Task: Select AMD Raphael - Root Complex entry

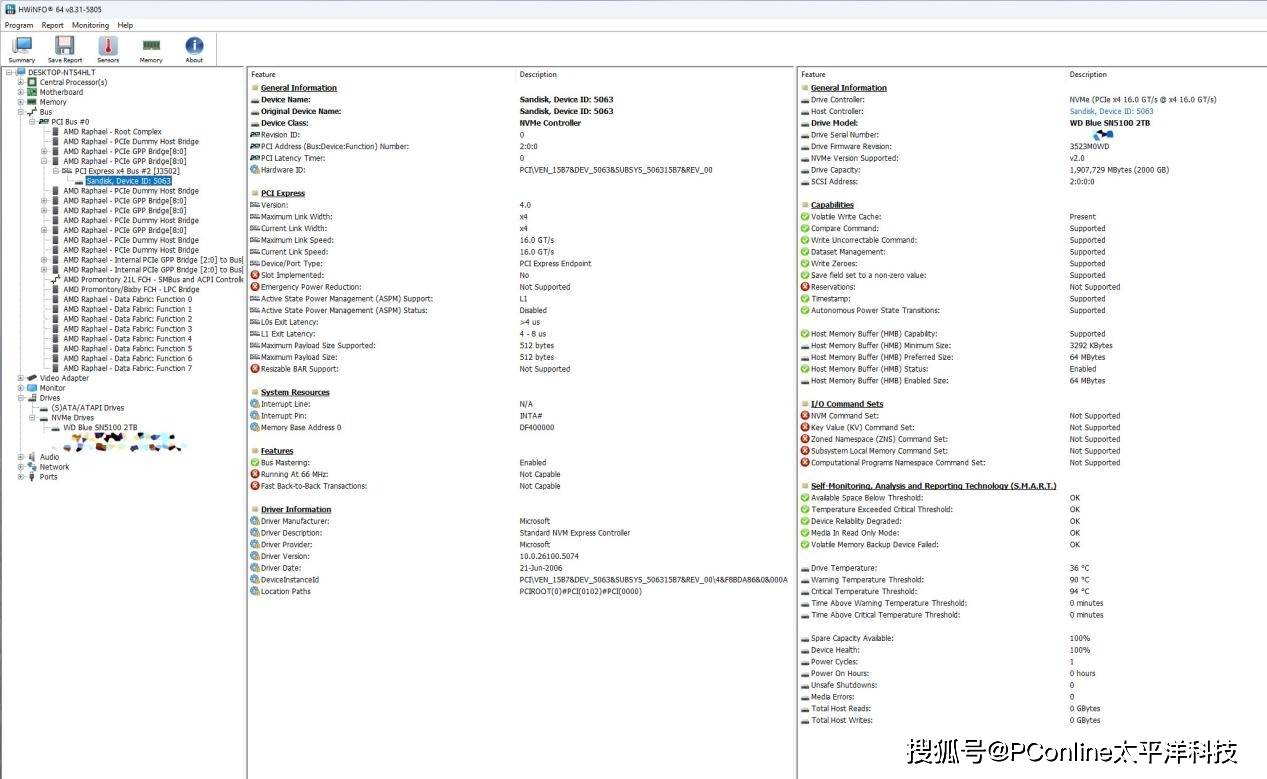Action: click(x=112, y=132)
